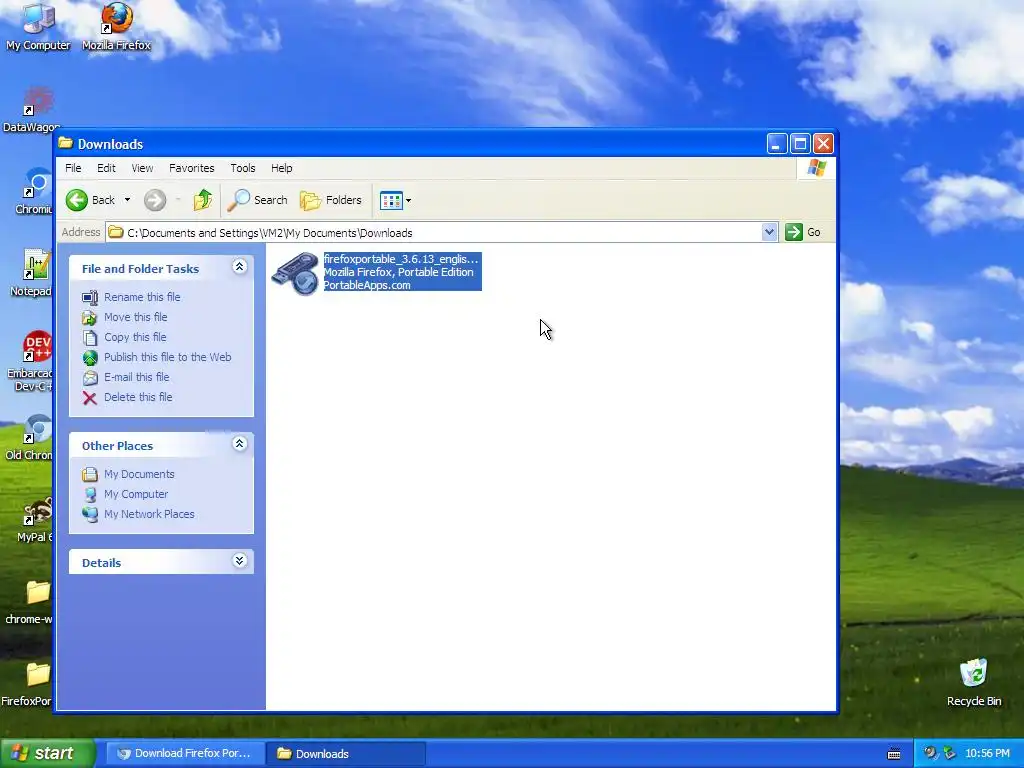This screenshot has width=1024, height=768.
Task: Open the Back history dropdown arrow
Action: (127, 200)
